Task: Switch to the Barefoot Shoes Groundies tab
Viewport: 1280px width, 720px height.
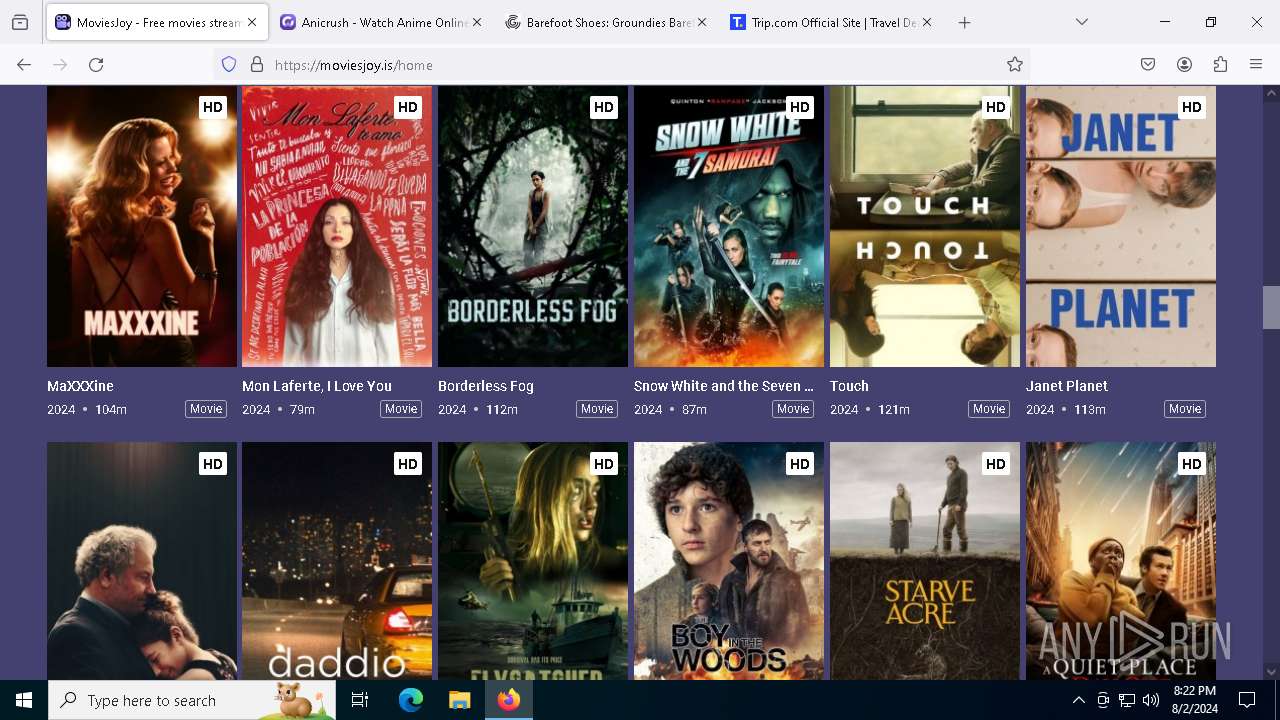Action: [x=608, y=22]
